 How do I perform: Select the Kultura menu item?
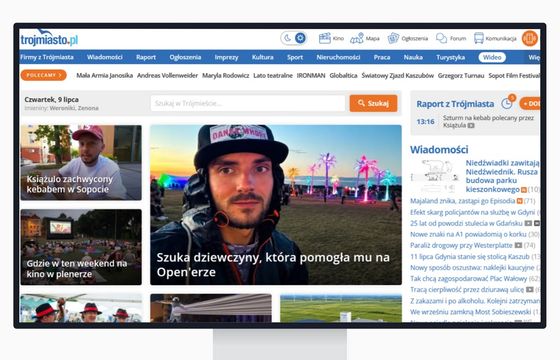point(262,57)
